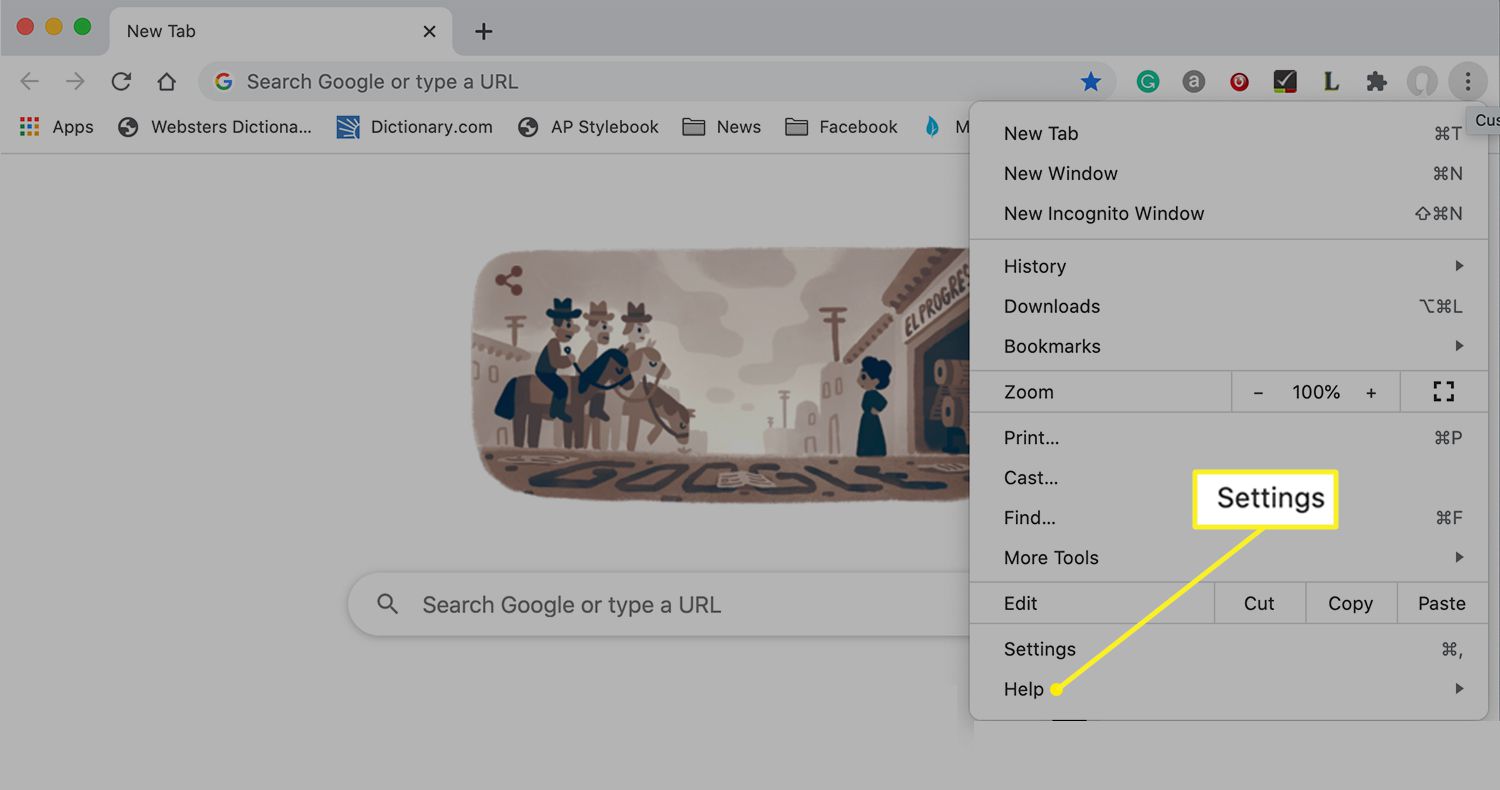Open Websters Dictionary bookmark
The height and width of the screenshot is (790, 1500).
[x=215, y=127]
